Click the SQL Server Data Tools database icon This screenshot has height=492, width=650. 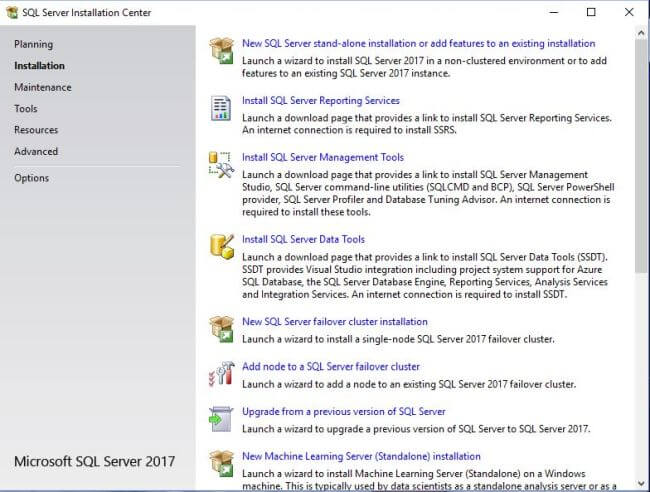click(x=222, y=247)
